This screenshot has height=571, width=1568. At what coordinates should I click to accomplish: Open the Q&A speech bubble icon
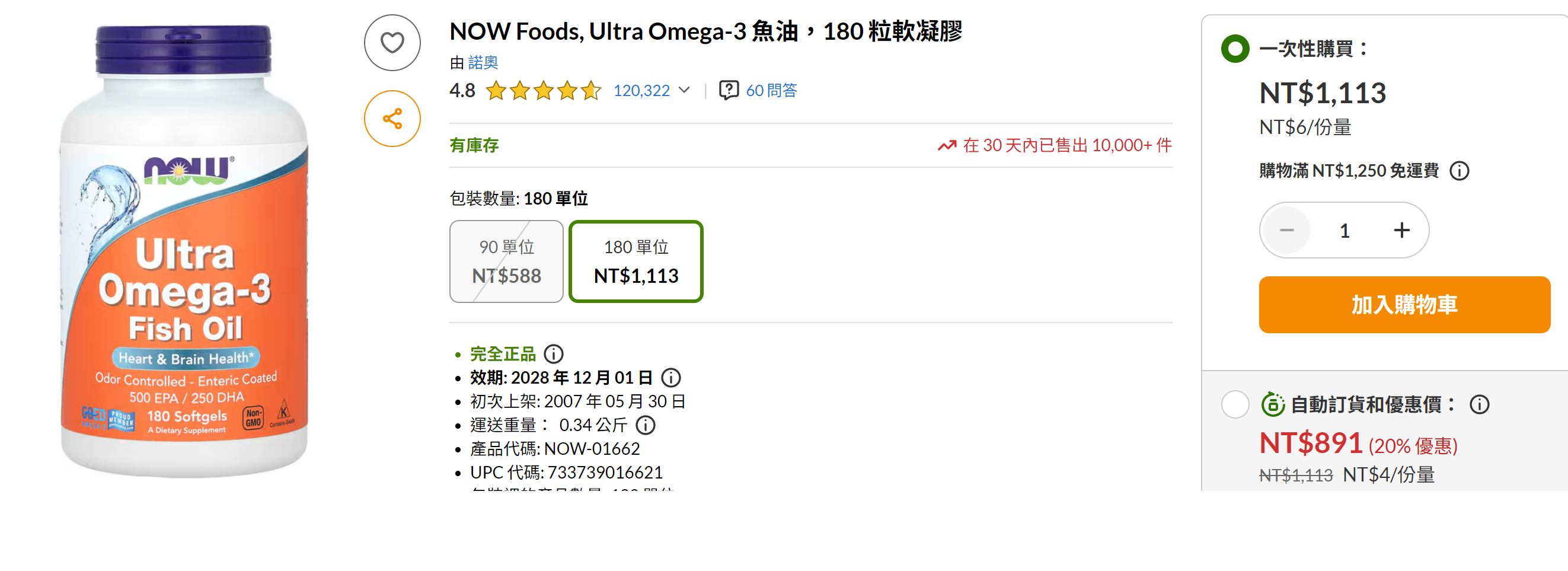pos(729,90)
